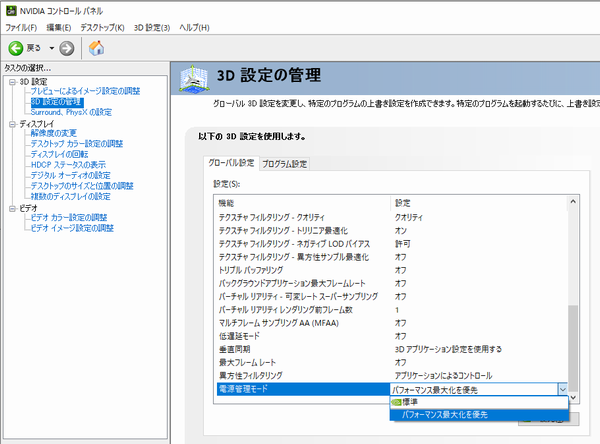The image size is (600, 444).
Task: Open the back history dropdown arrow
Action: 52,48
